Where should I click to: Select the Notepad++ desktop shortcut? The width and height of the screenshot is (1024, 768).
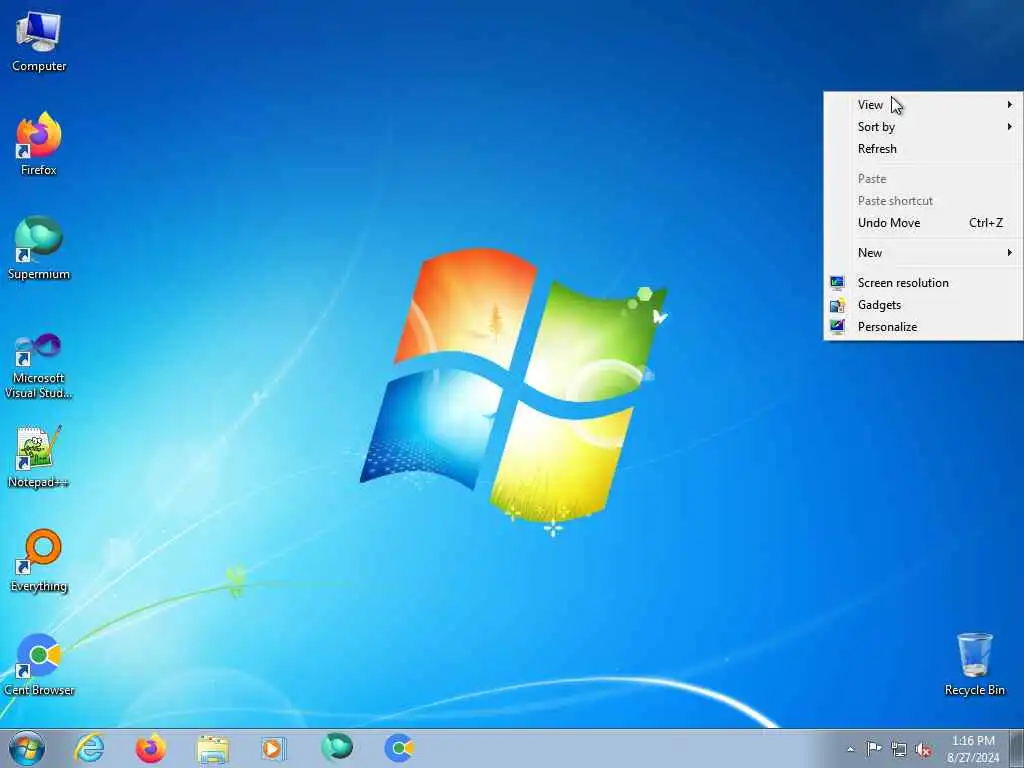pos(39,456)
